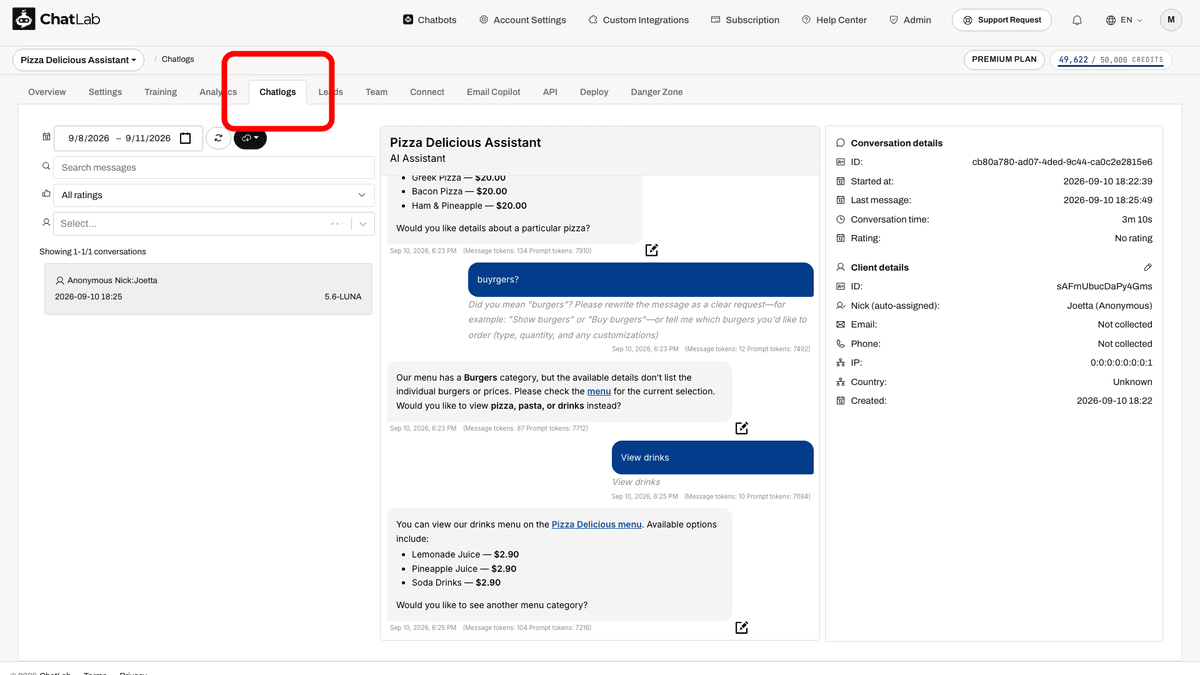
Task: Open Account Settings in top navigation
Action: coord(522,20)
